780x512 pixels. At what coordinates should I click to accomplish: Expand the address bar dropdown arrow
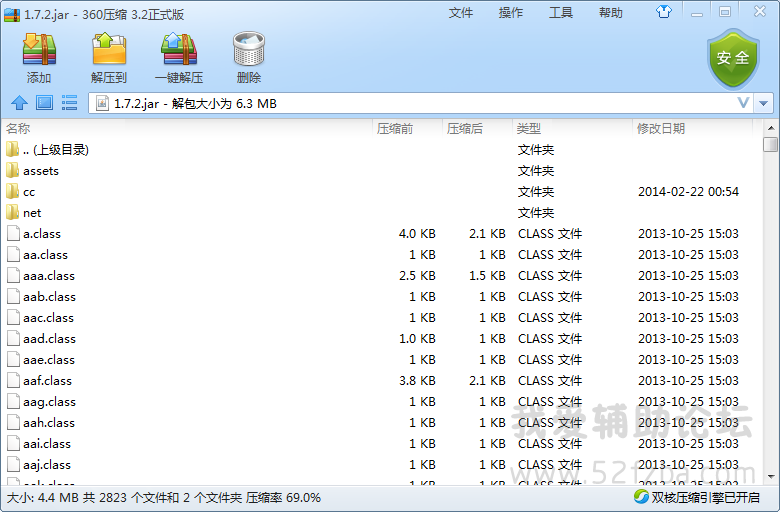point(764,103)
